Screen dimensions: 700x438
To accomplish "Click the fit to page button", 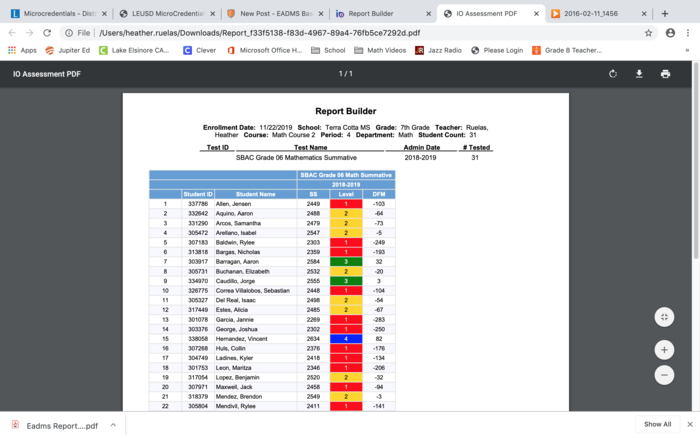I will pos(663,316).
